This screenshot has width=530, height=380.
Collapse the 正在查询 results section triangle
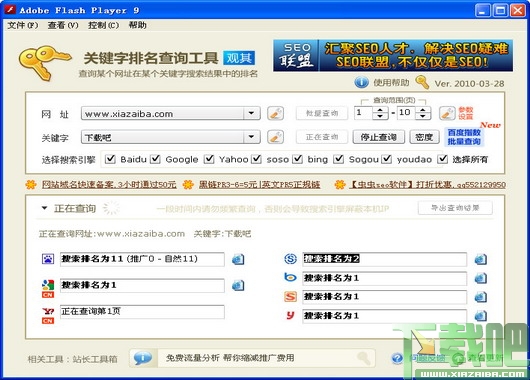[x=44, y=208]
